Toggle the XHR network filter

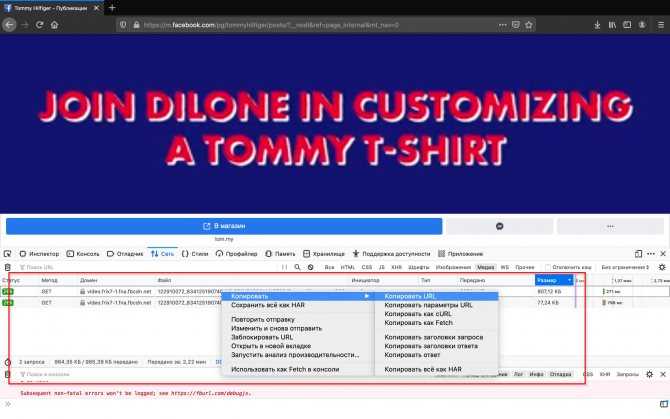pyautogui.click(x=397, y=267)
